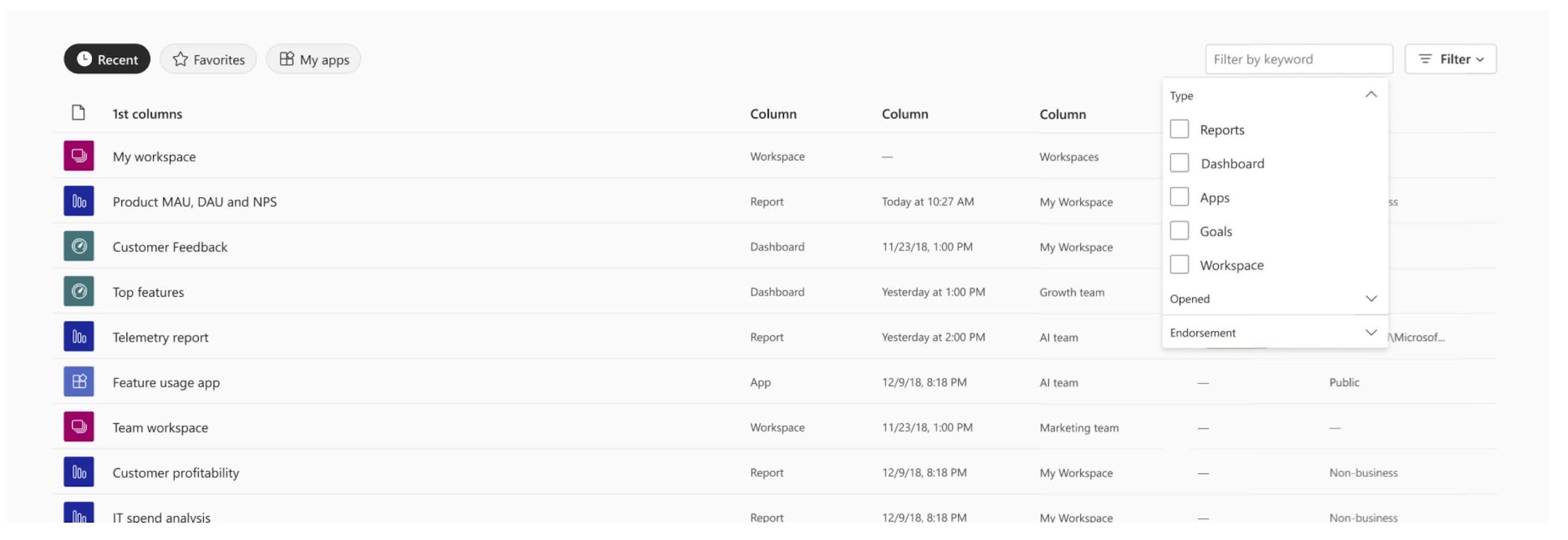Click the Customer profitability report icon
The image size is (1568, 540).
tap(78, 472)
